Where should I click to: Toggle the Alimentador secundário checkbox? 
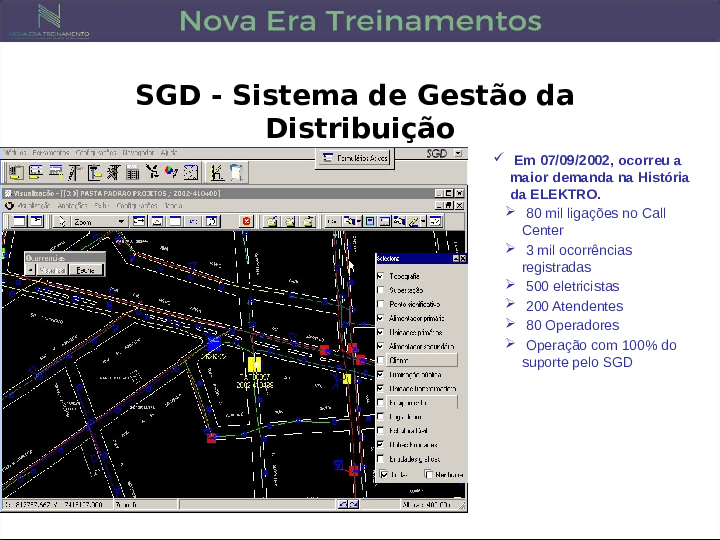tap(380, 346)
